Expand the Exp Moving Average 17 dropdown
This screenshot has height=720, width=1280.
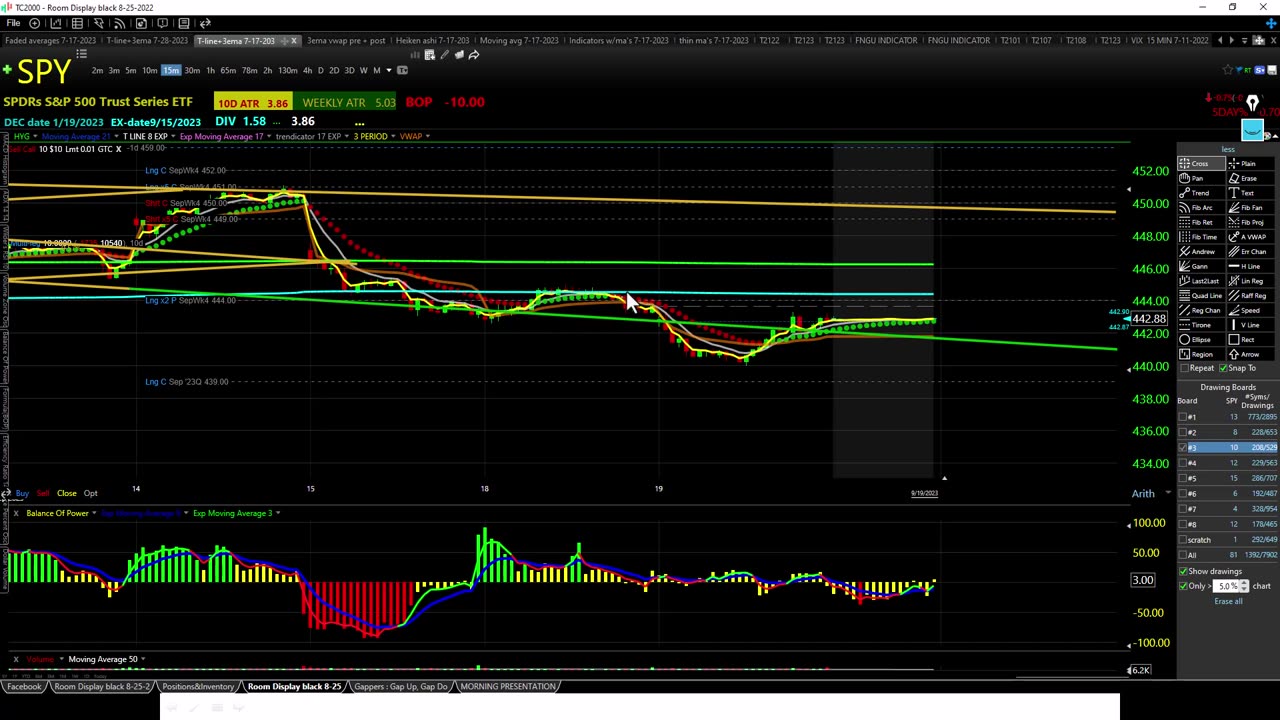pyautogui.click(x=271, y=136)
